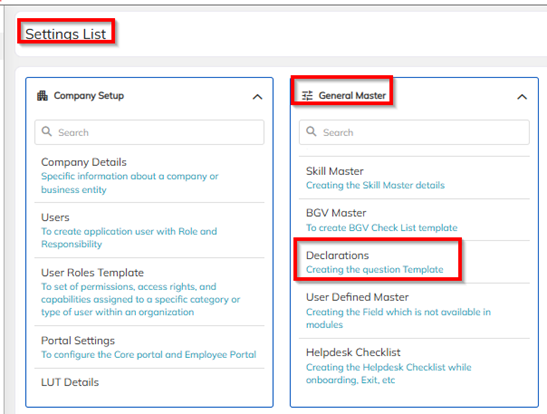Click the magnifier icon in Company Setup search
547x414 pixels.
click(46, 131)
